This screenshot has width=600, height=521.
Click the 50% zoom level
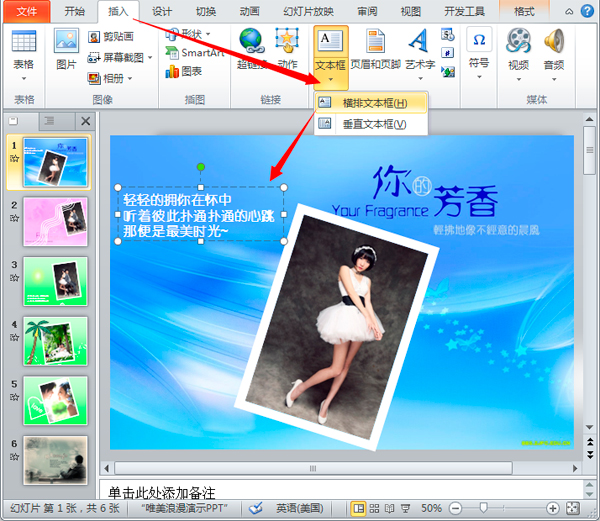tap(431, 508)
